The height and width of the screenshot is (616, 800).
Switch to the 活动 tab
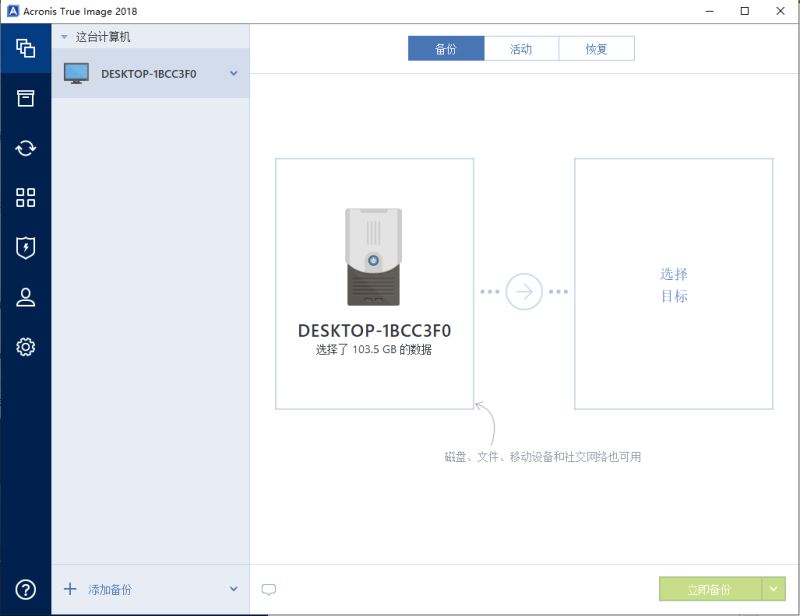(x=521, y=48)
